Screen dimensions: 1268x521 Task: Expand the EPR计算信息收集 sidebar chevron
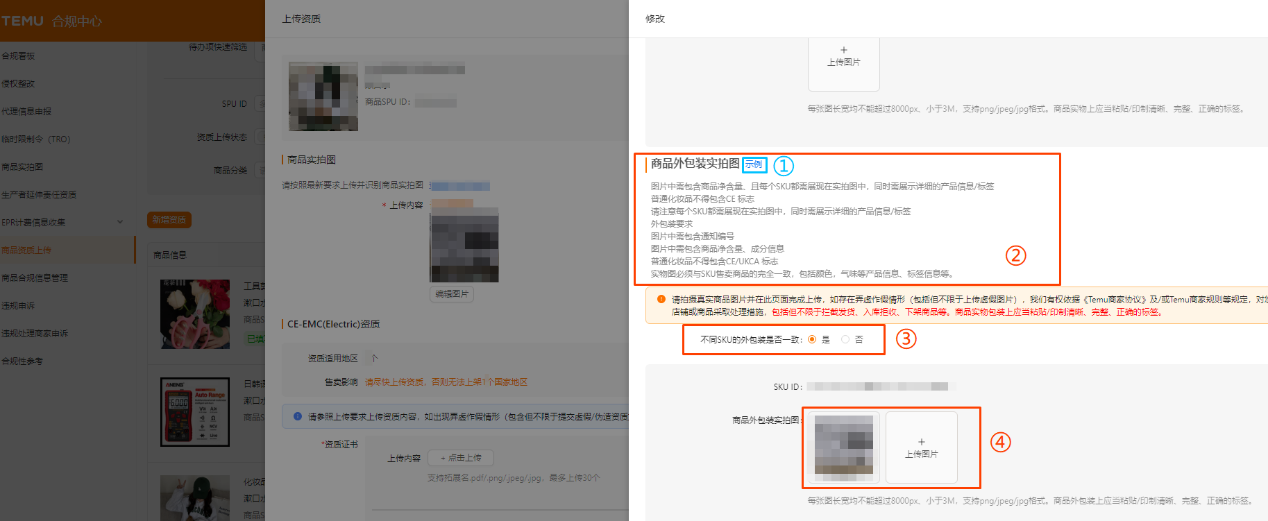119,221
